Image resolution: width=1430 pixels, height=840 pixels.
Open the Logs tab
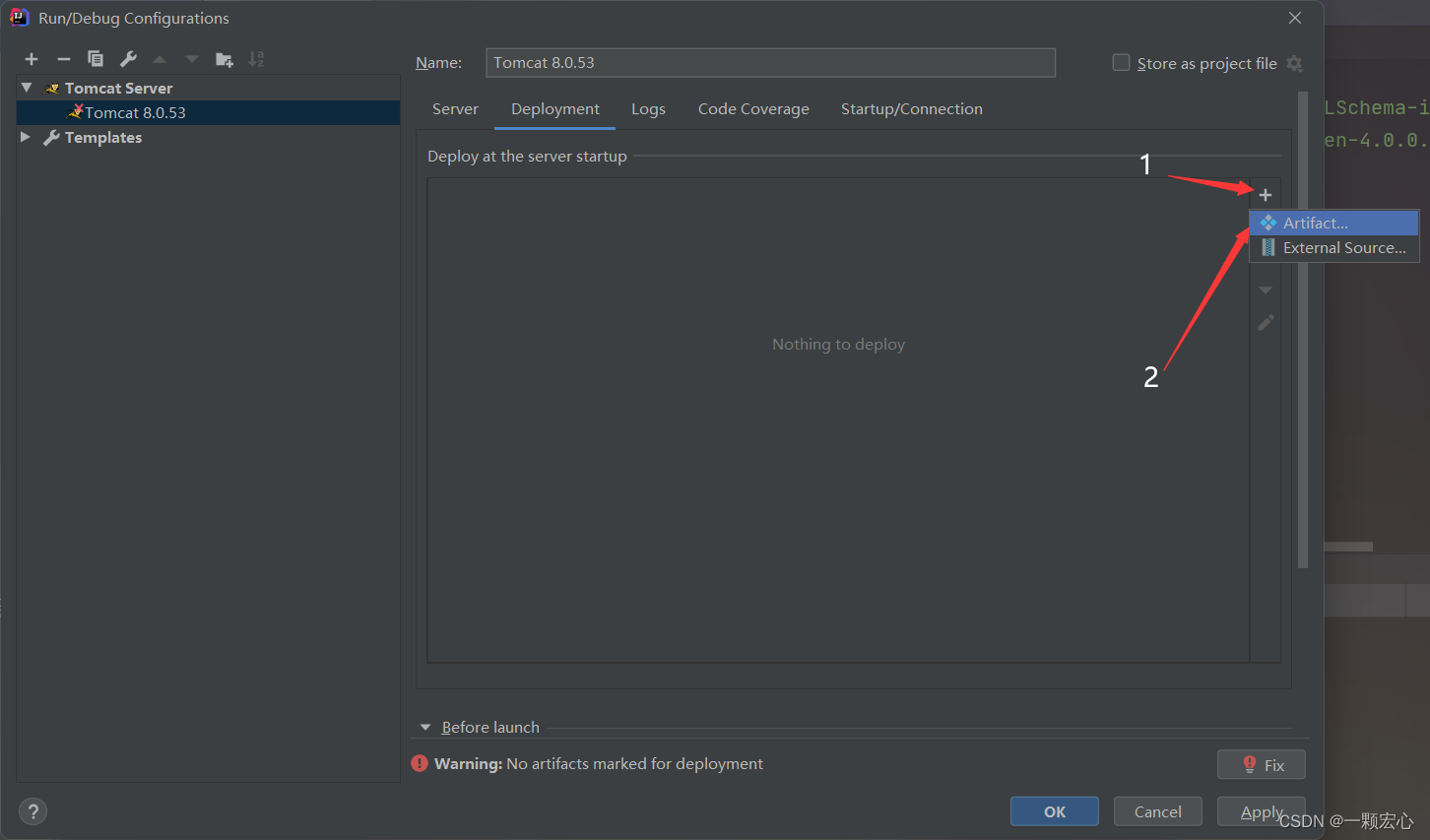click(x=648, y=108)
